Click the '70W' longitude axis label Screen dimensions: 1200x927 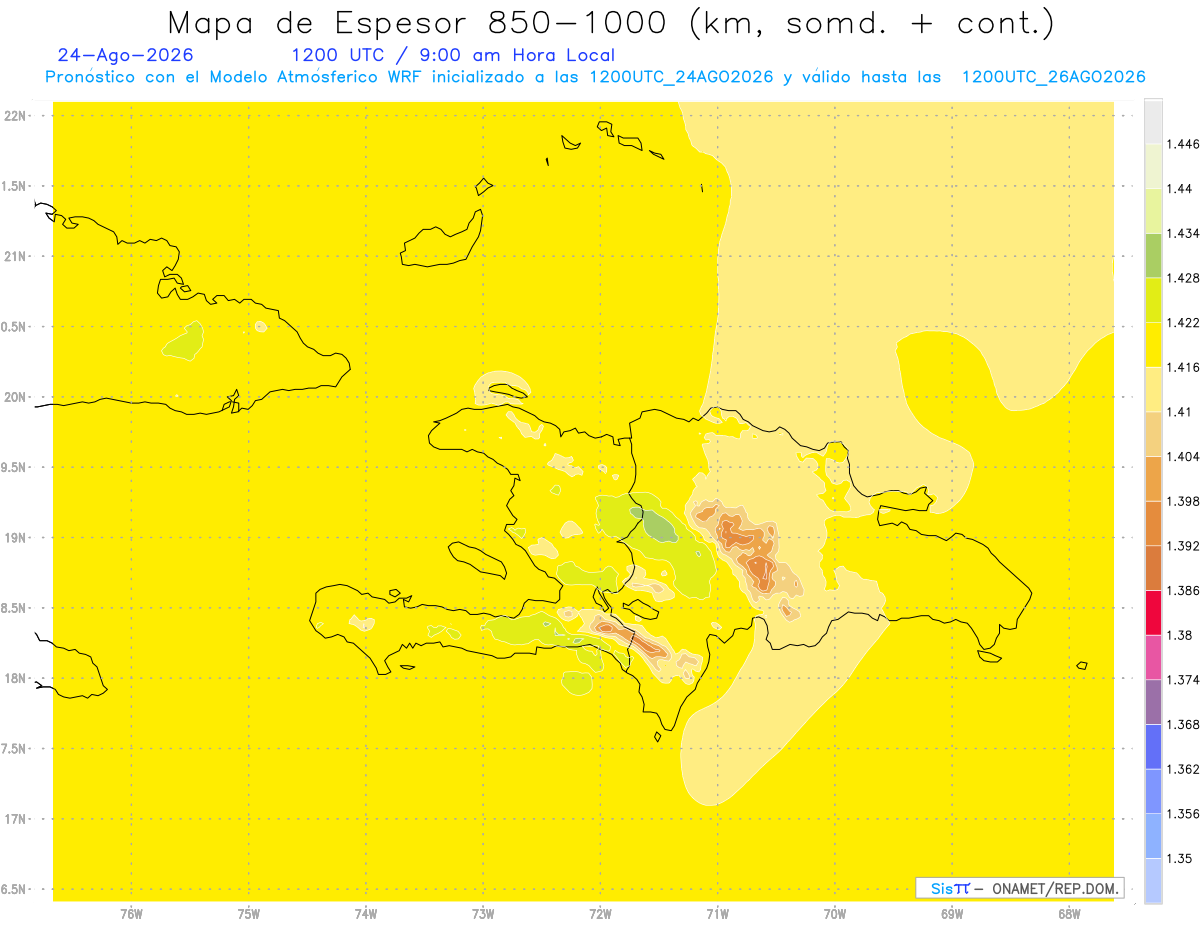(x=835, y=914)
